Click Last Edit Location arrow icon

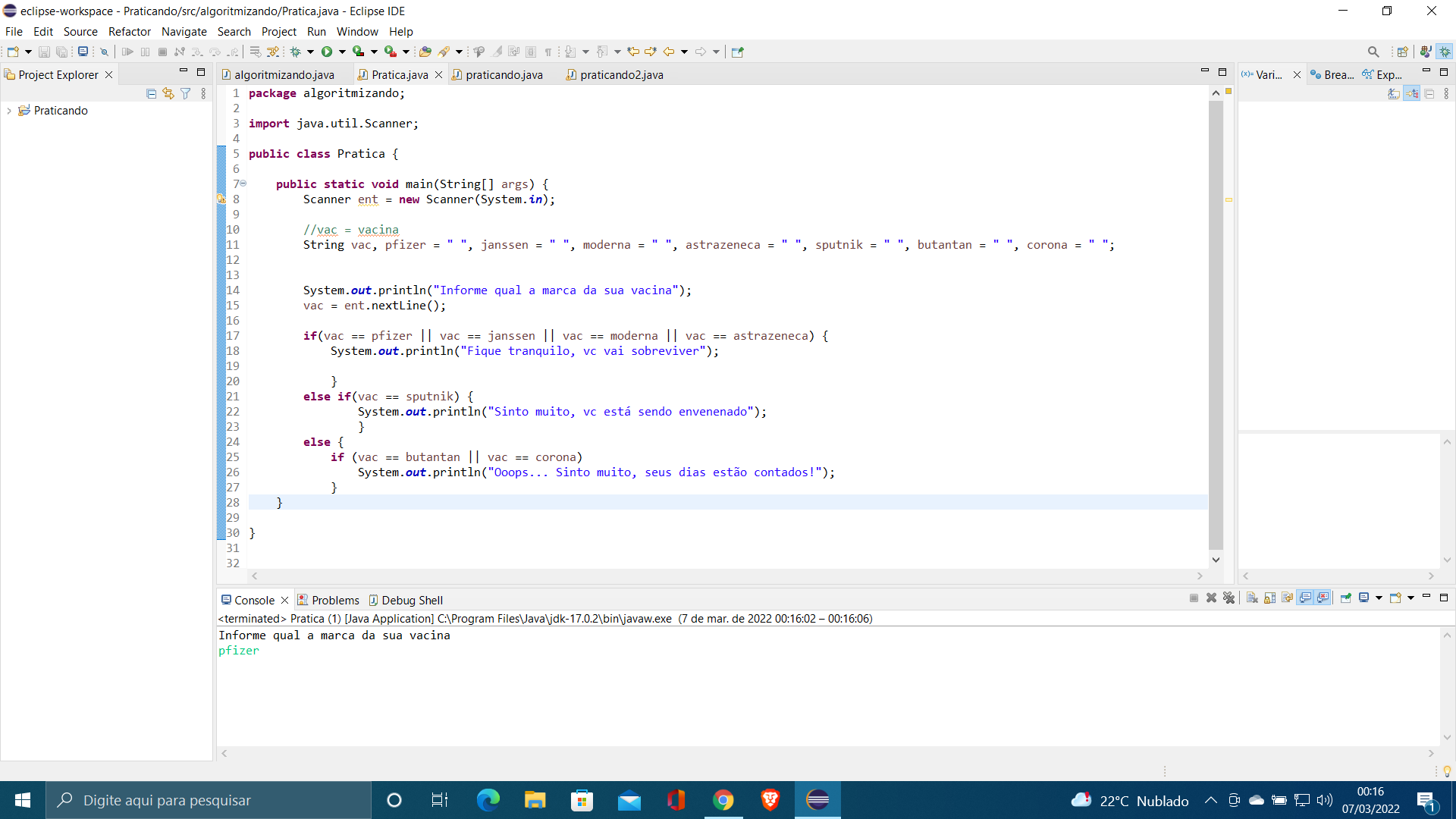[x=632, y=52]
